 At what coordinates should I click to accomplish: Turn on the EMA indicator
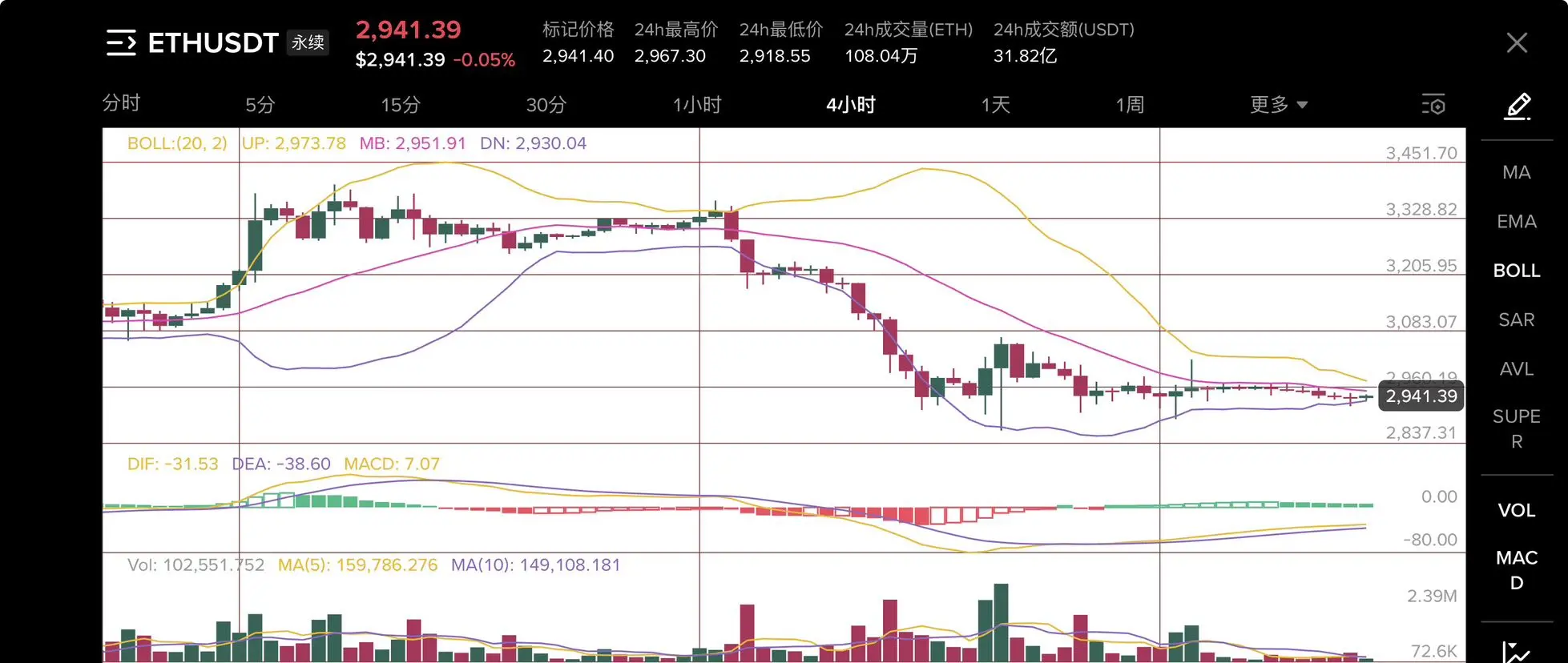(1517, 221)
